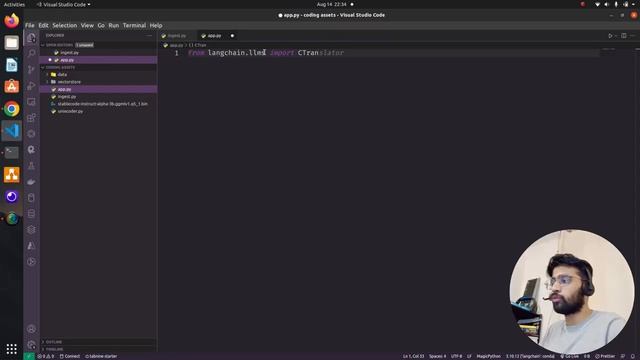Screen dimensions: 640x360
Task: Change file encoding UTF-8
Action: click(x=456, y=356)
